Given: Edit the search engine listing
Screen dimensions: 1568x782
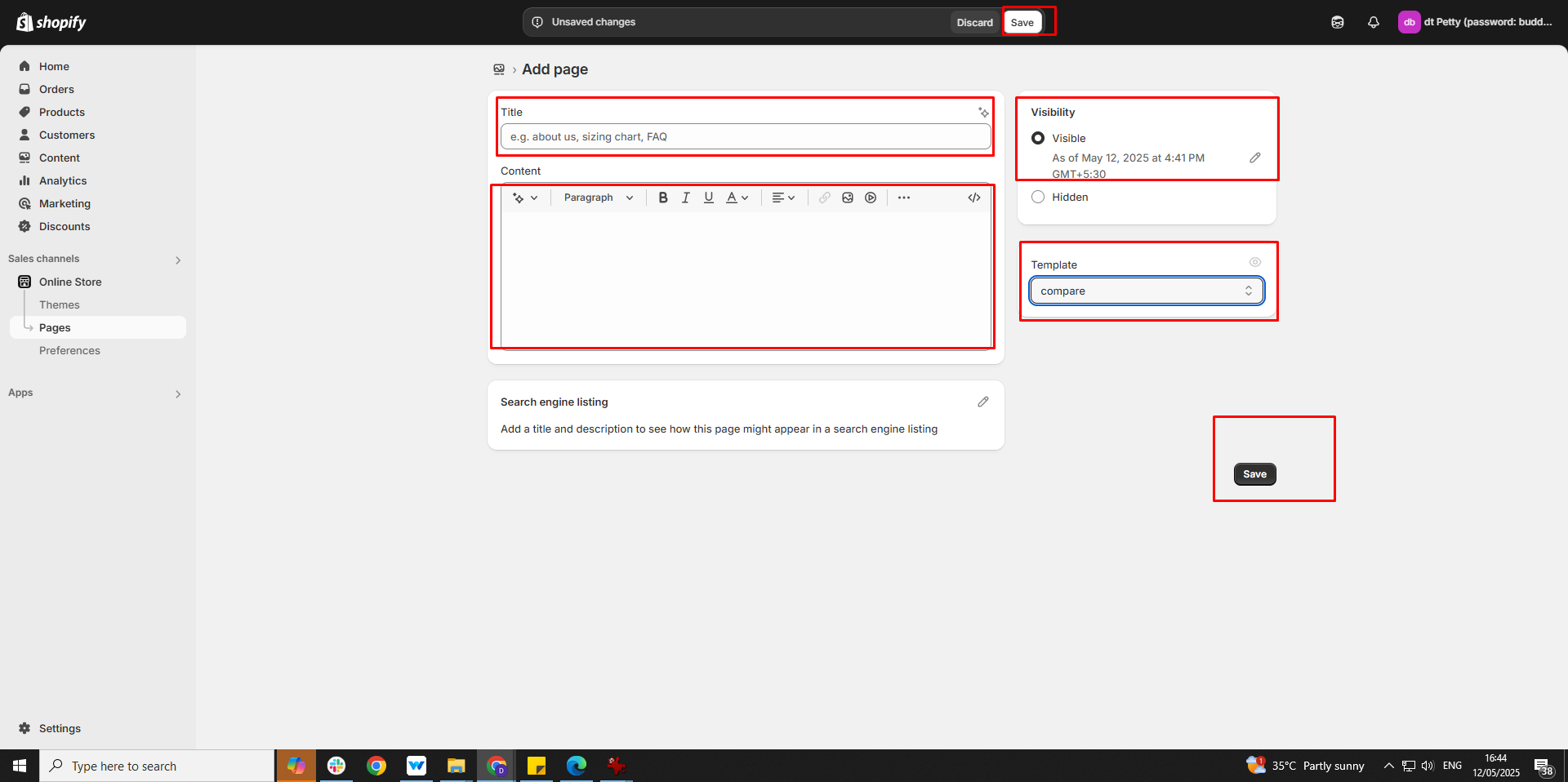Looking at the screenshot, I should 983,402.
